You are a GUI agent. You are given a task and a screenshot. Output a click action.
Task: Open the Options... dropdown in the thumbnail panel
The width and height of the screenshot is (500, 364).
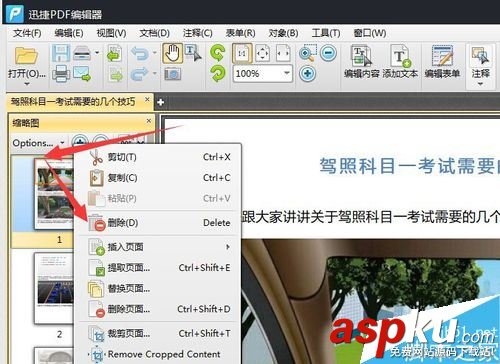[38, 143]
